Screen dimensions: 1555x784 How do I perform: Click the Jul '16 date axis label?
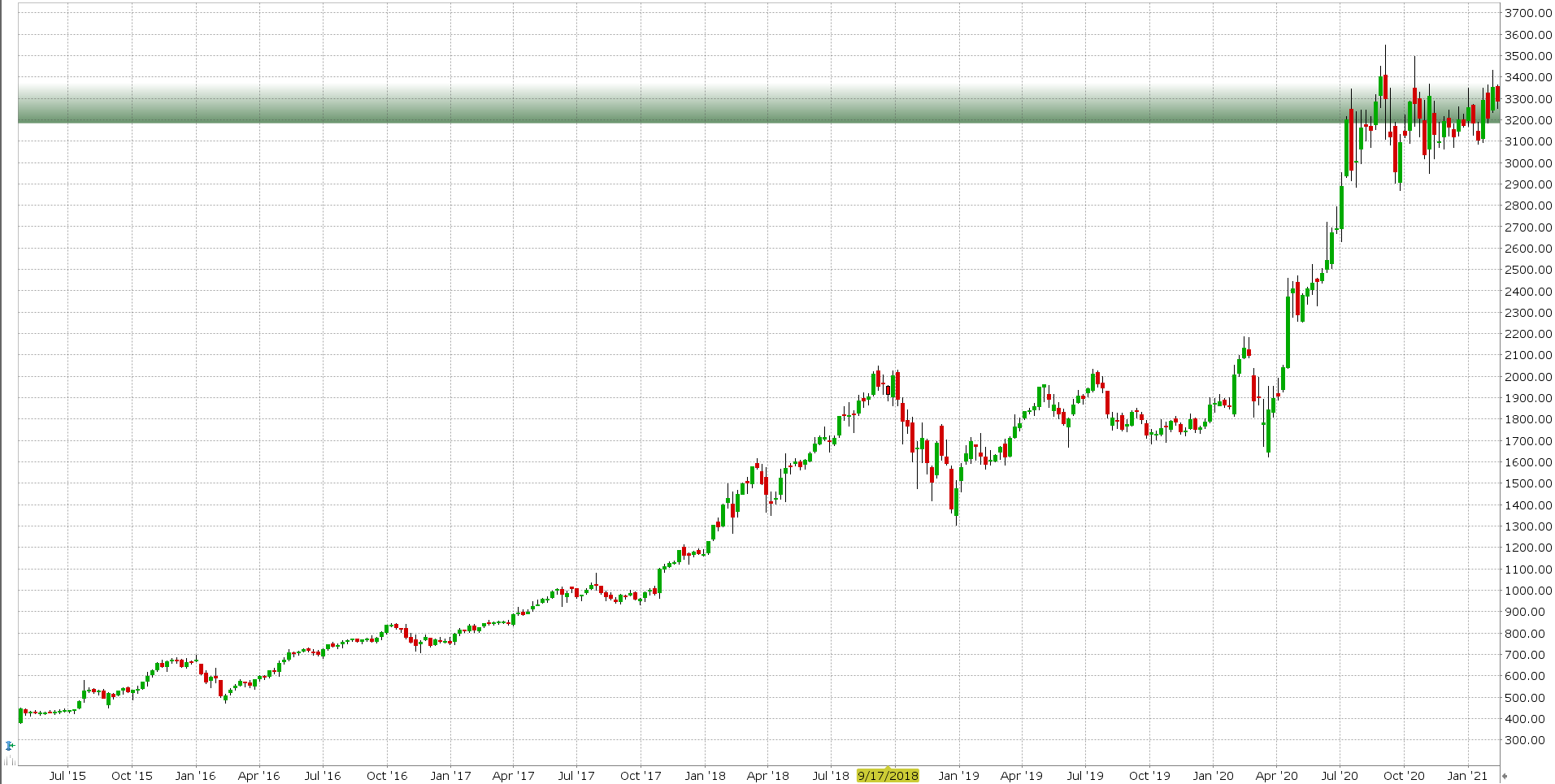tap(323, 775)
